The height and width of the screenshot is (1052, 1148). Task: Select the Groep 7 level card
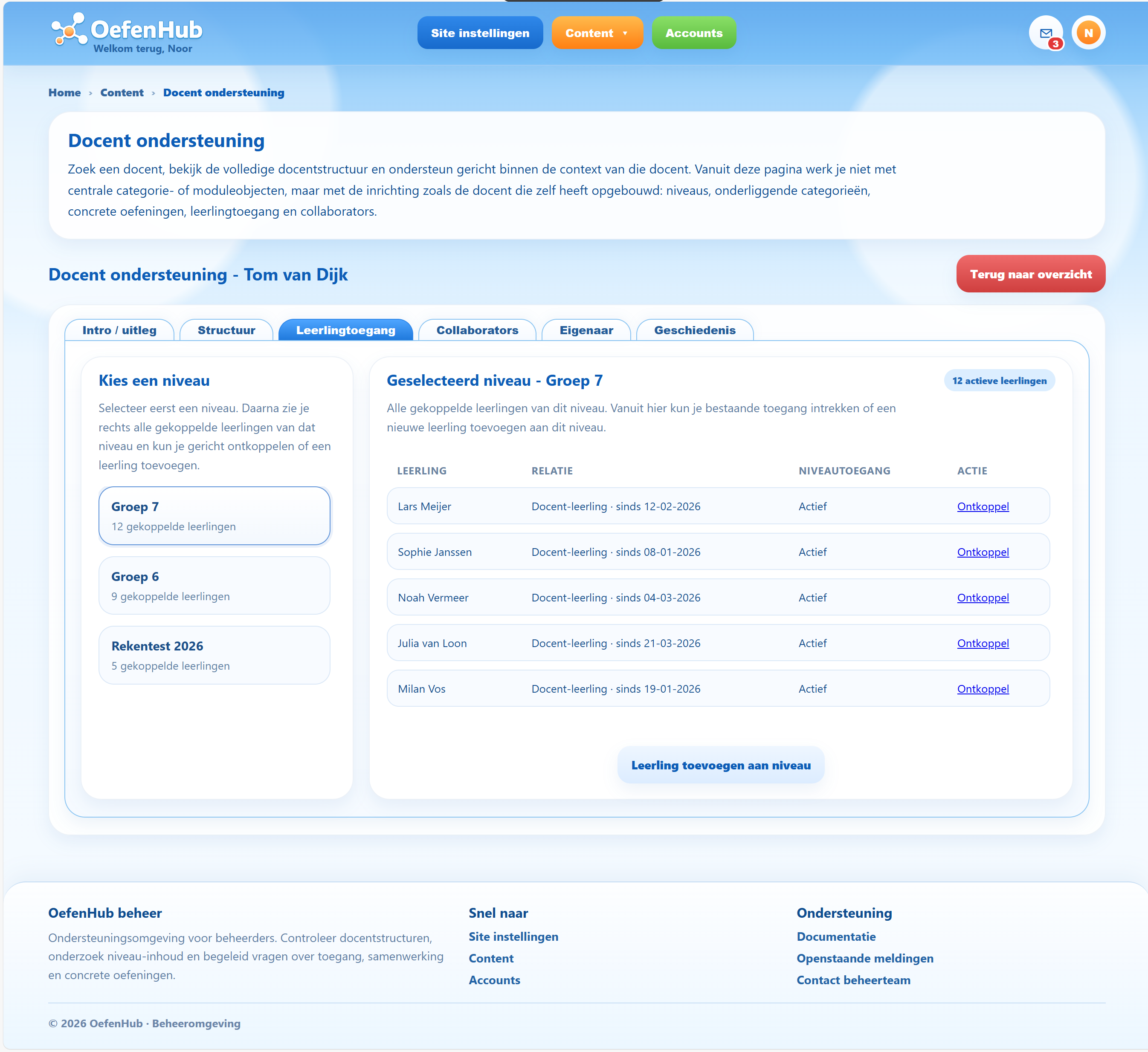pyautogui.click(x=215, y=516)
